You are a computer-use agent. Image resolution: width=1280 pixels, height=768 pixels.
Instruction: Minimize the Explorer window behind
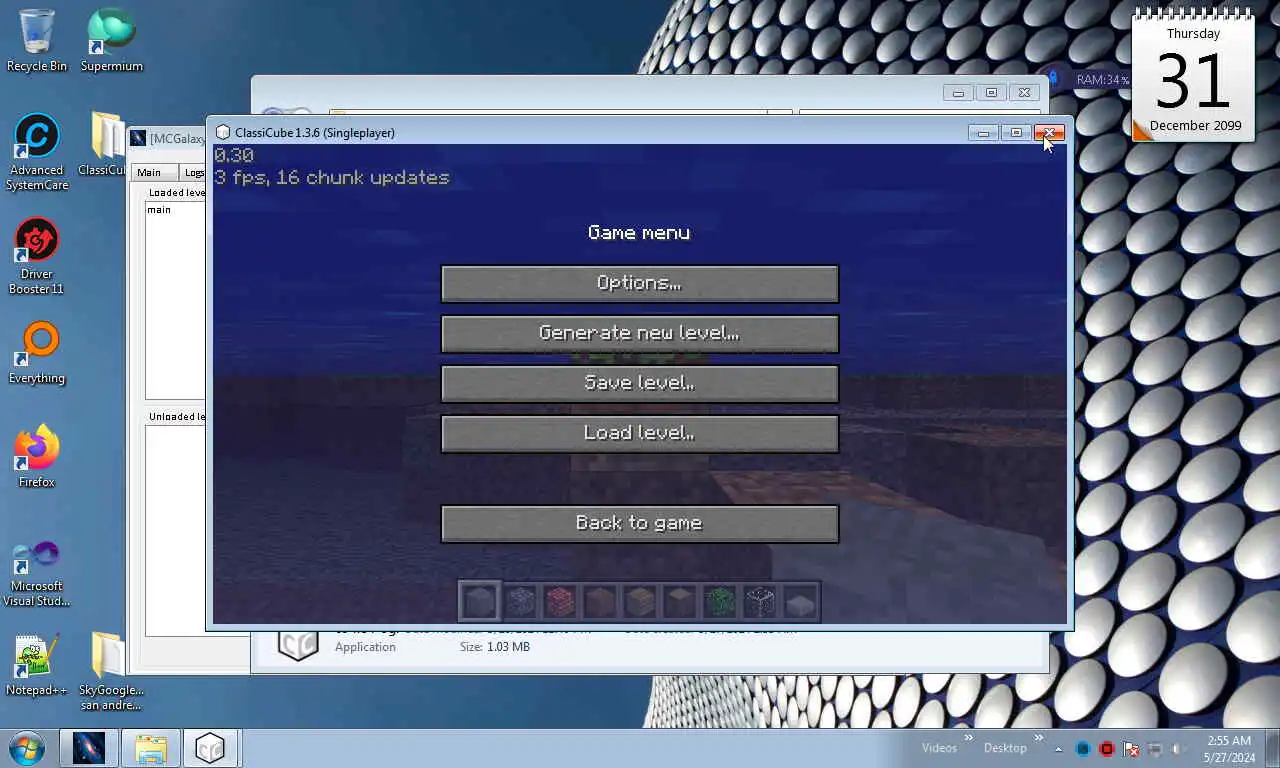pyautogui.click(x=958, y=93)
